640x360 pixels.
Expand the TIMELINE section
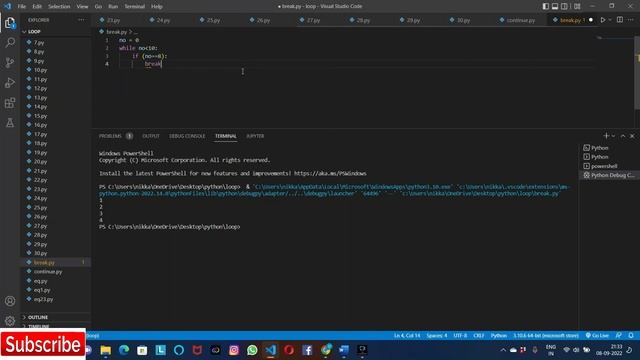point(39,326)
